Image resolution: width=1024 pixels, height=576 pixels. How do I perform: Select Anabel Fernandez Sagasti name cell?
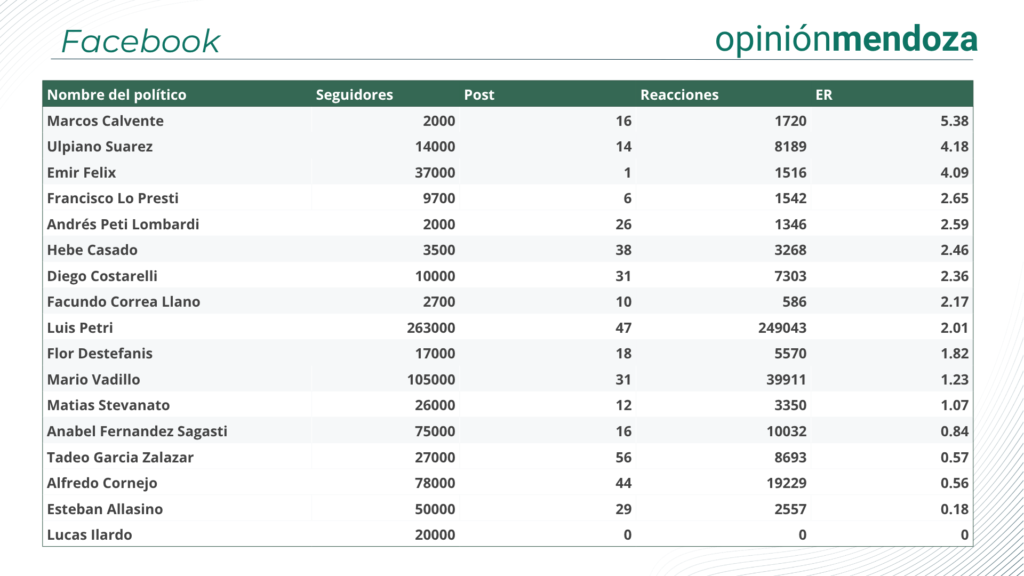(x=137, y=431)
